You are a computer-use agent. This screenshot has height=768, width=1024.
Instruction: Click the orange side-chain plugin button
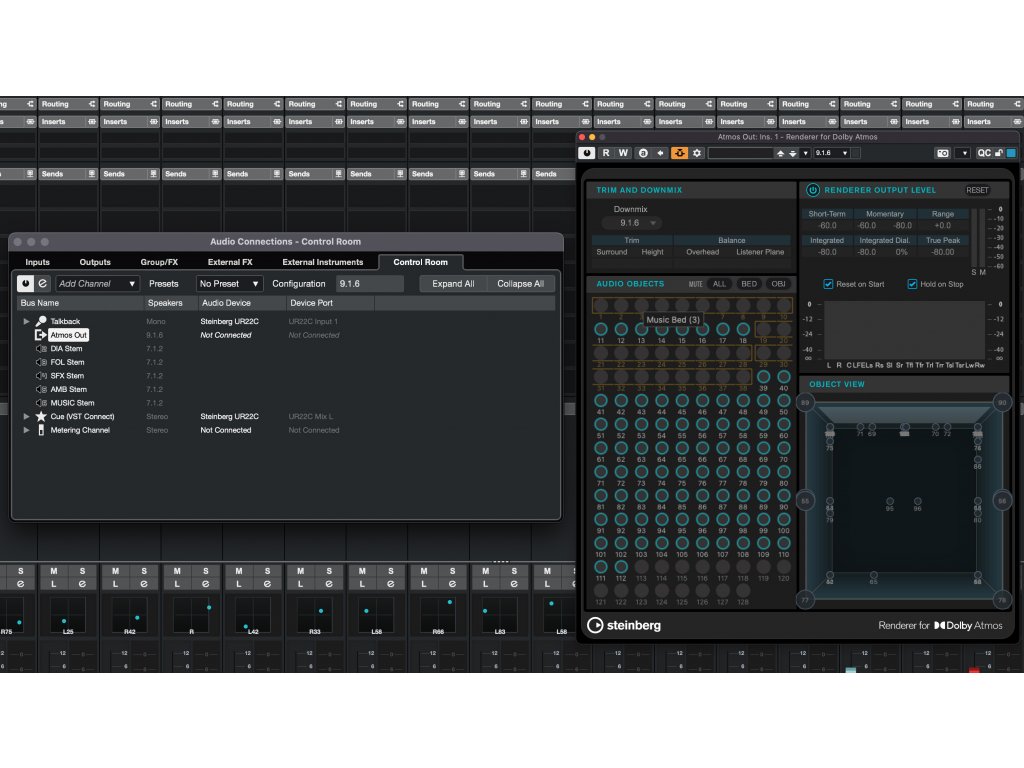679,153
